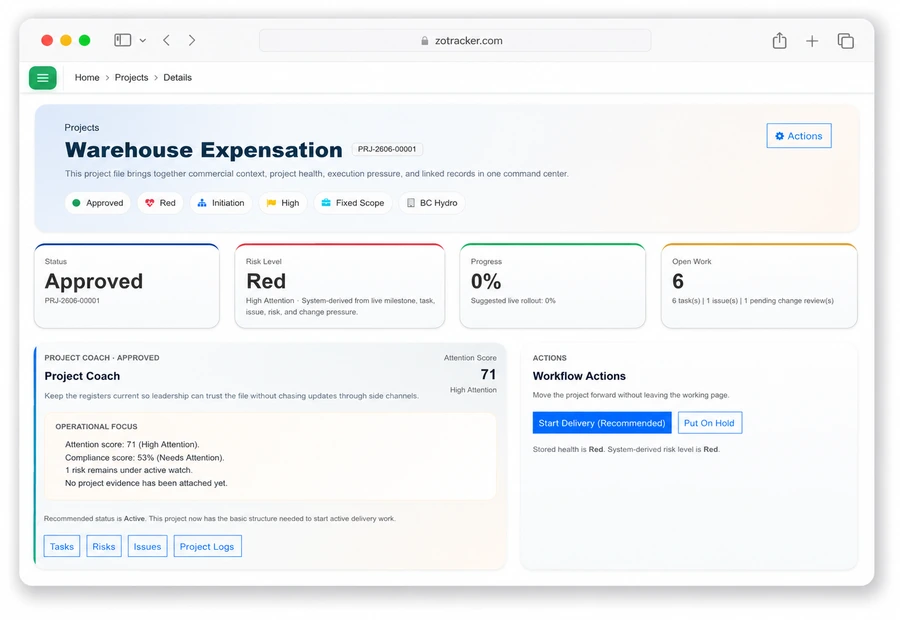Click the Put On Hold button

709,423
